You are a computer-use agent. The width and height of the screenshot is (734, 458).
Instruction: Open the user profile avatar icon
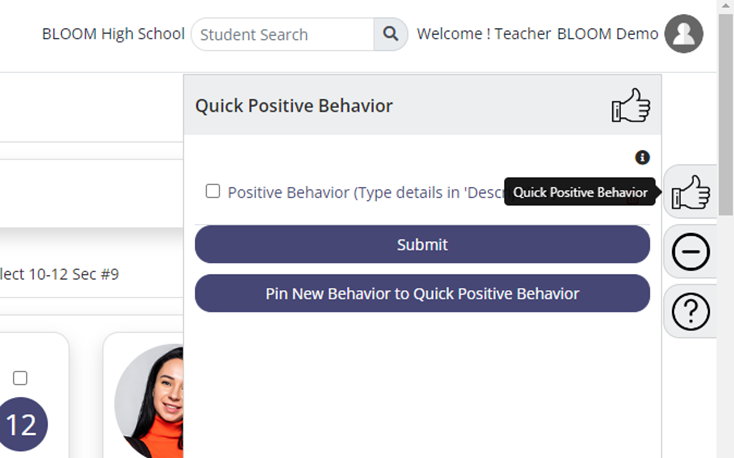tap(684, 34)
